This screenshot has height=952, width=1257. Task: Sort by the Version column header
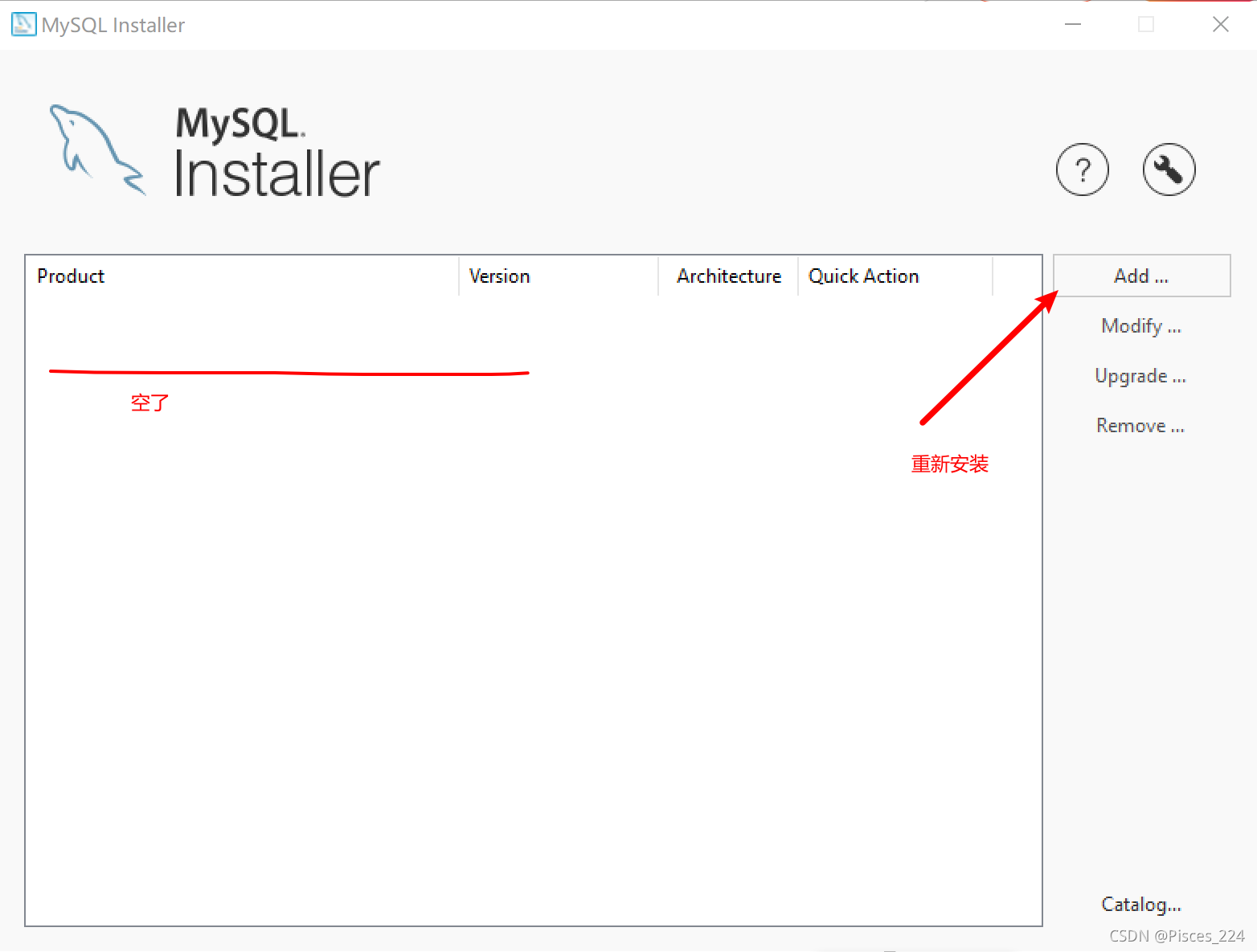coord(559,276)
